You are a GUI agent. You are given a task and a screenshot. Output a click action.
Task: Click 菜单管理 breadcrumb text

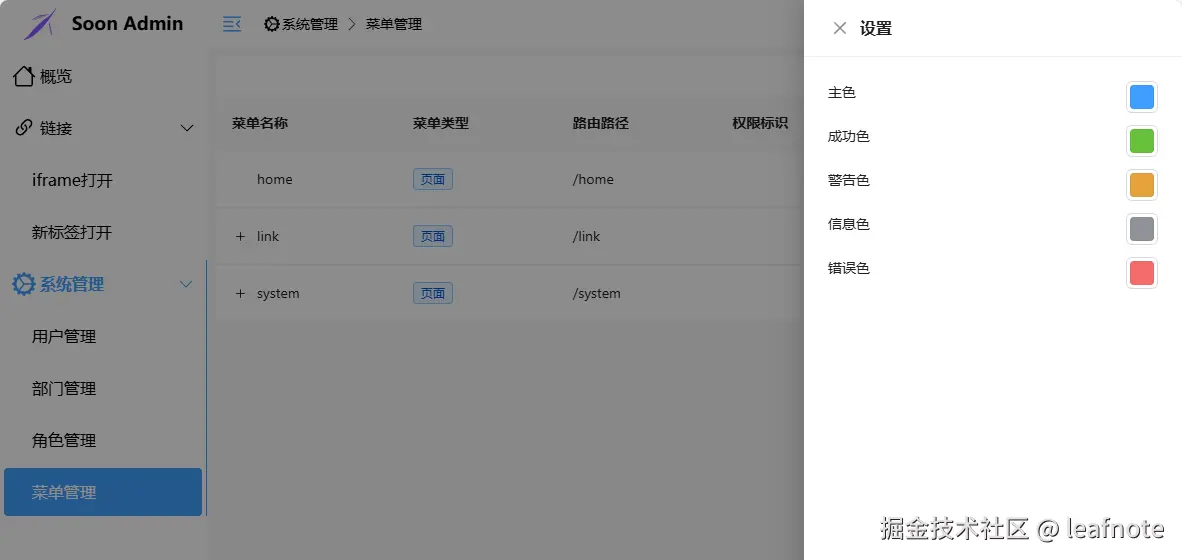click(393, 24)
